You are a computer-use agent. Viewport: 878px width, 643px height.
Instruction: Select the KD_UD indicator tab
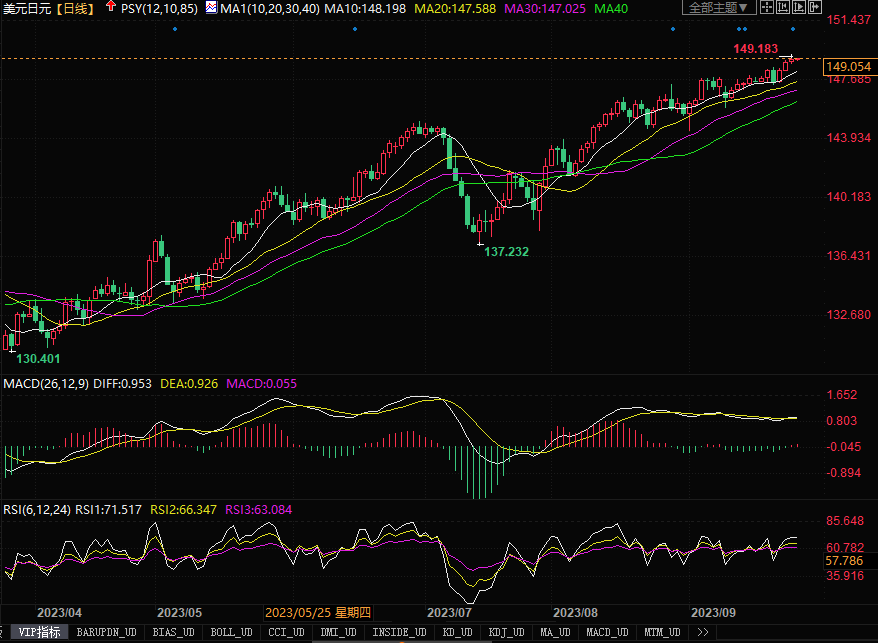457,632
